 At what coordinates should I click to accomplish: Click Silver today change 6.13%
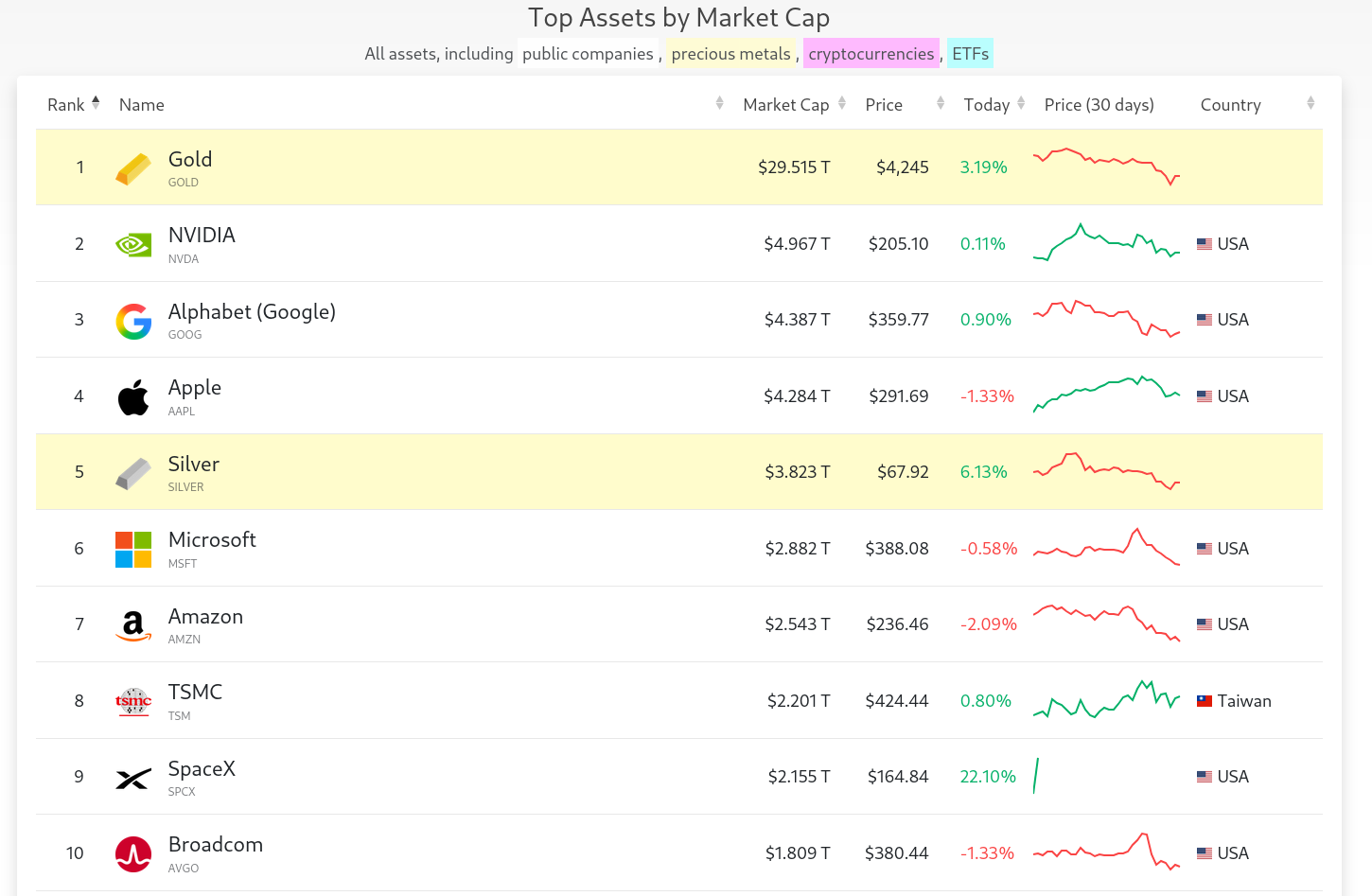984,472
